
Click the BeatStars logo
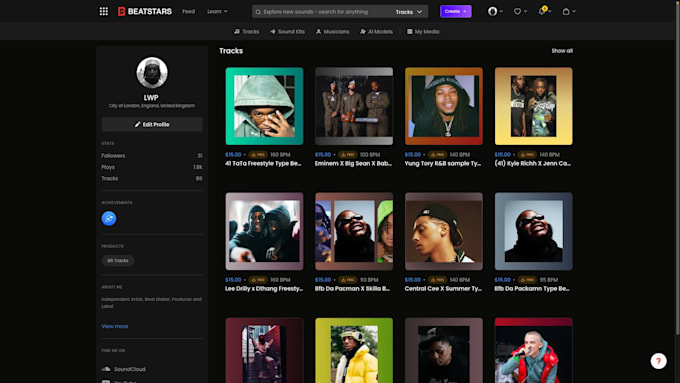click(145, 11)
